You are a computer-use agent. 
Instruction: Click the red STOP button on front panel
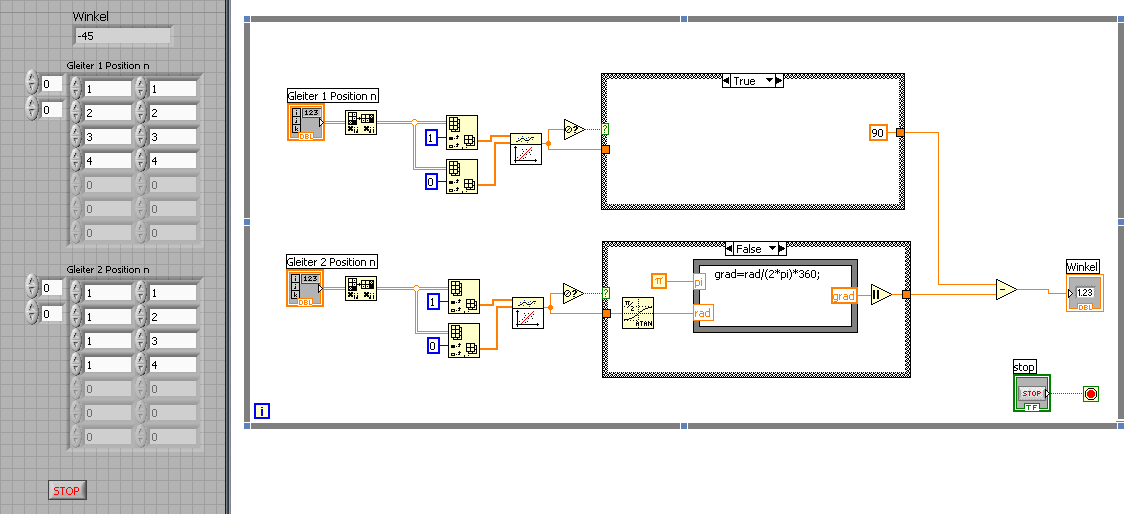pos(67,491)
